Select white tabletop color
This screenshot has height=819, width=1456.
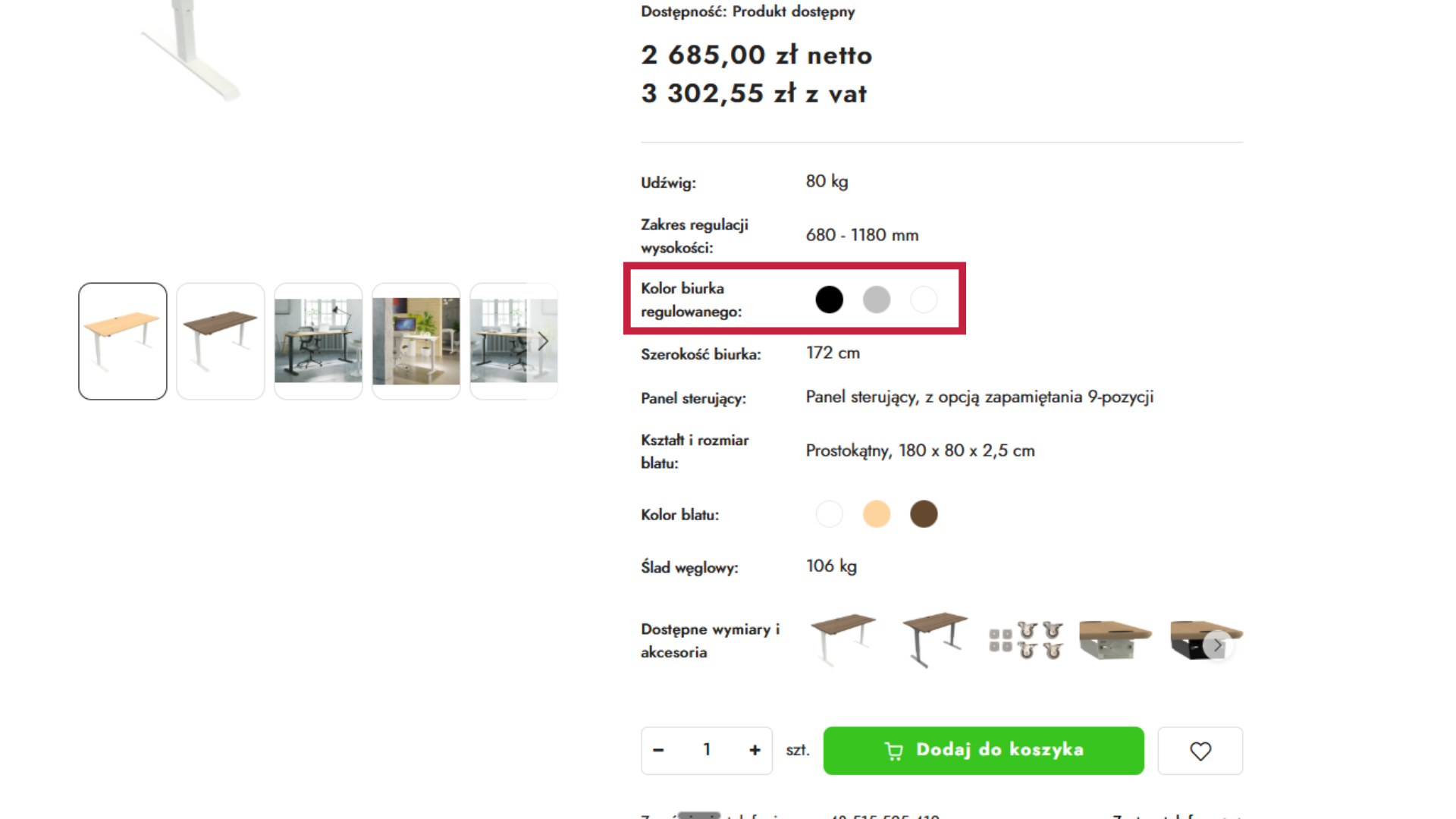click(x=829, y=514)
